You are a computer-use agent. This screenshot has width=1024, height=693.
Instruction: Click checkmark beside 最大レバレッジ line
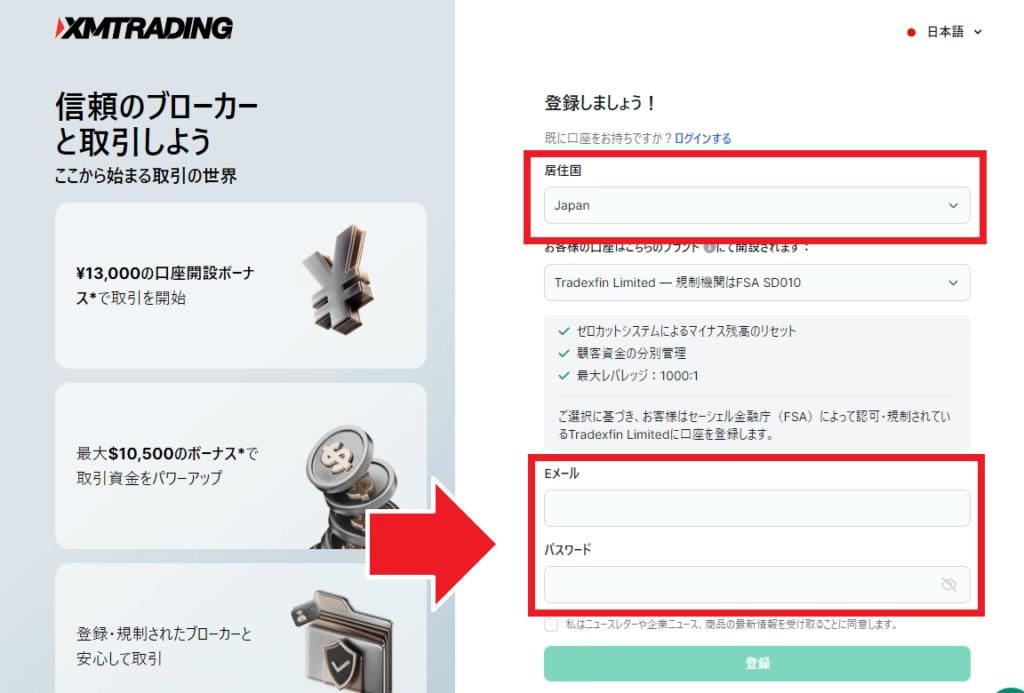pos(564,376)
